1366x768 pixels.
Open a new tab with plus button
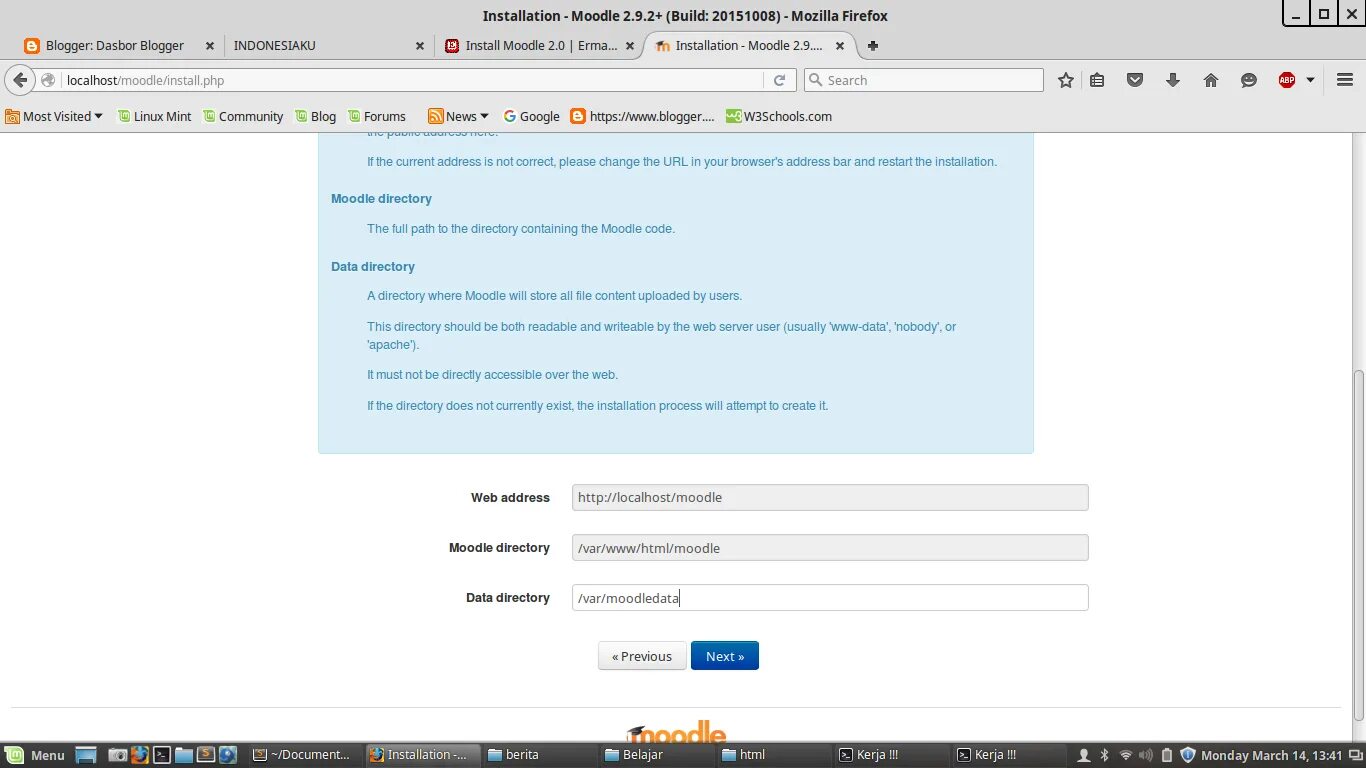pyautogui.click(x=872, y=46)
